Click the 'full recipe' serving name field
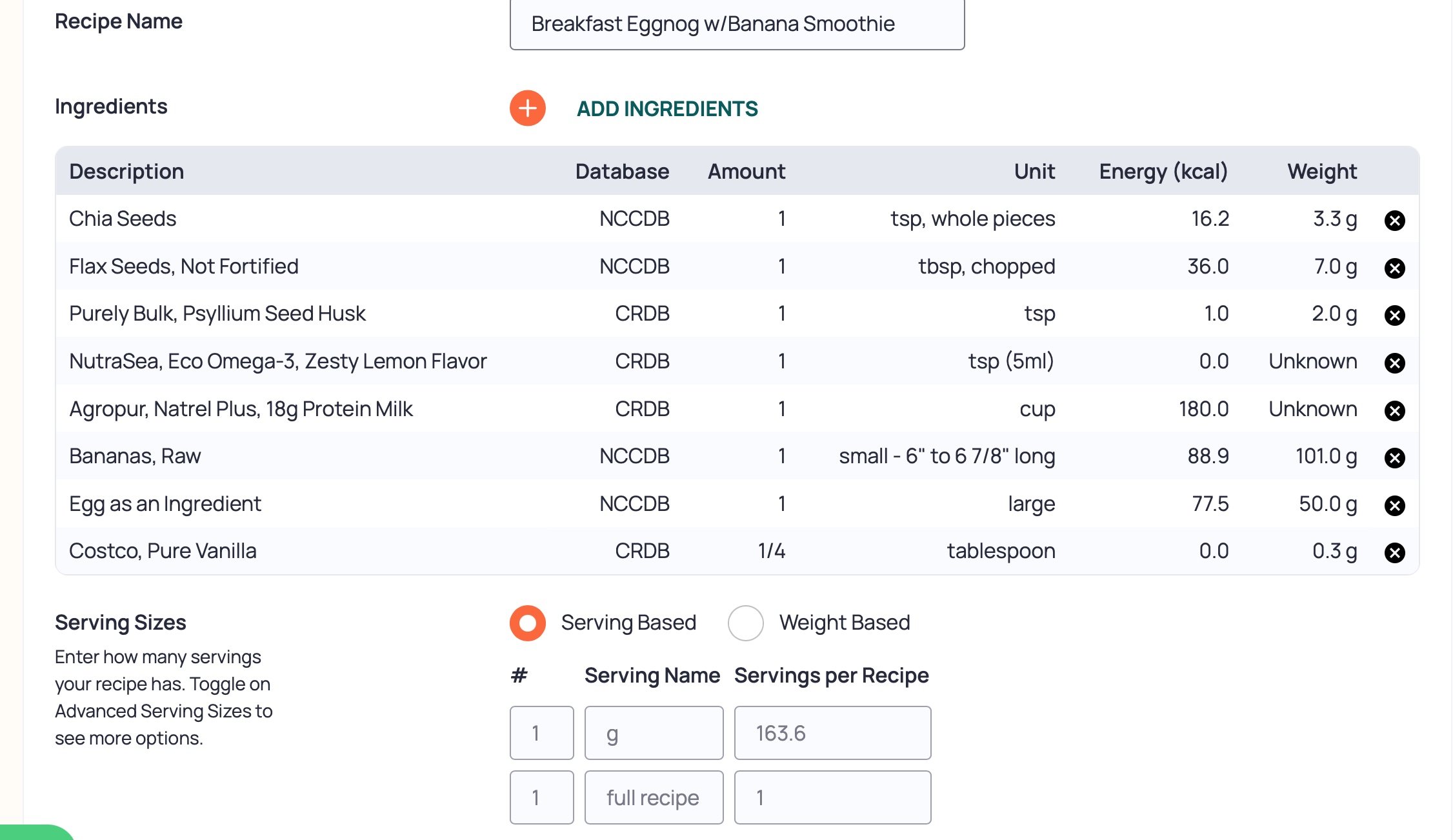This screenshot has width=1453, height=840. (654, 797)
